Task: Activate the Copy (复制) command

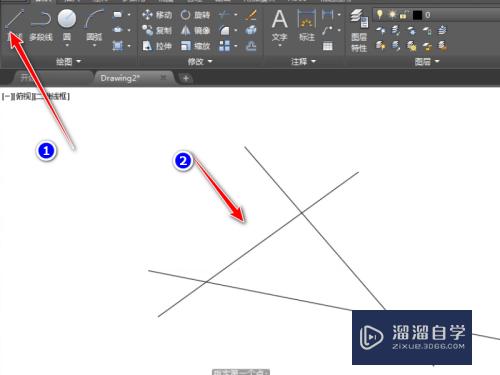Action: (157, 30)
